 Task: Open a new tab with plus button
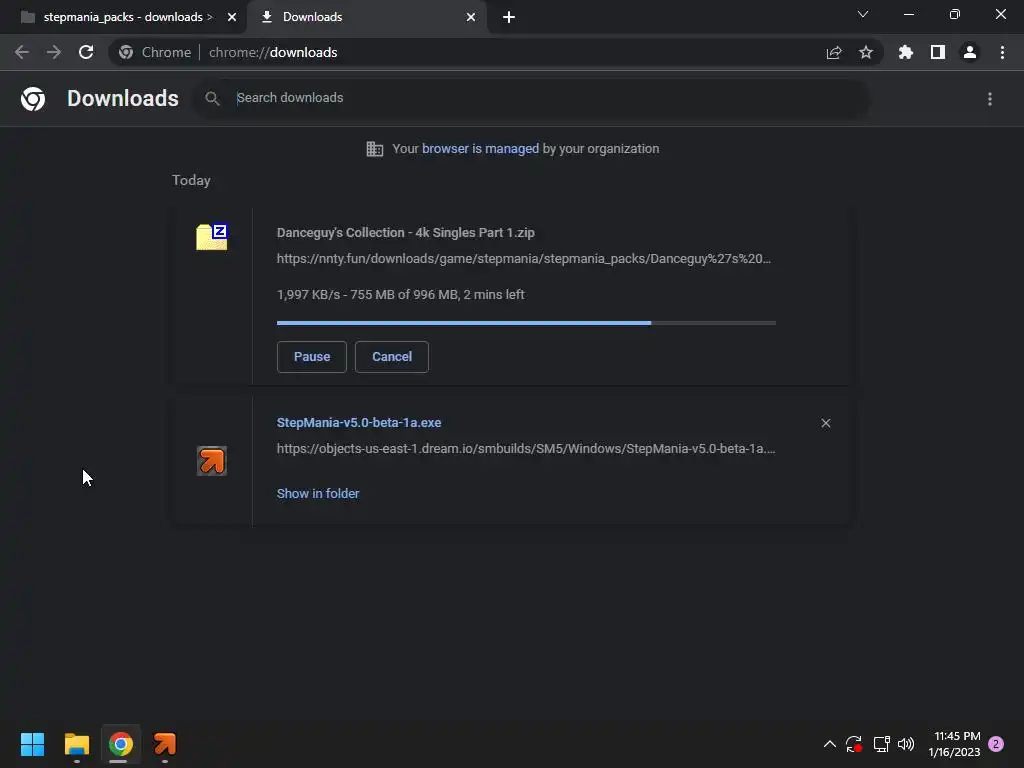coord(509,17)
